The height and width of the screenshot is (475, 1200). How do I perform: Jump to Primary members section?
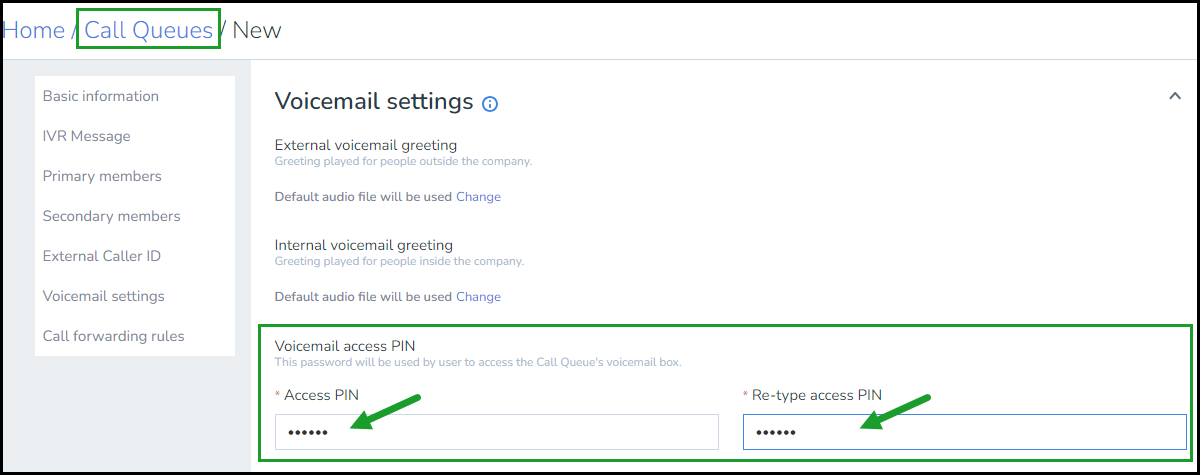point(102,176)
